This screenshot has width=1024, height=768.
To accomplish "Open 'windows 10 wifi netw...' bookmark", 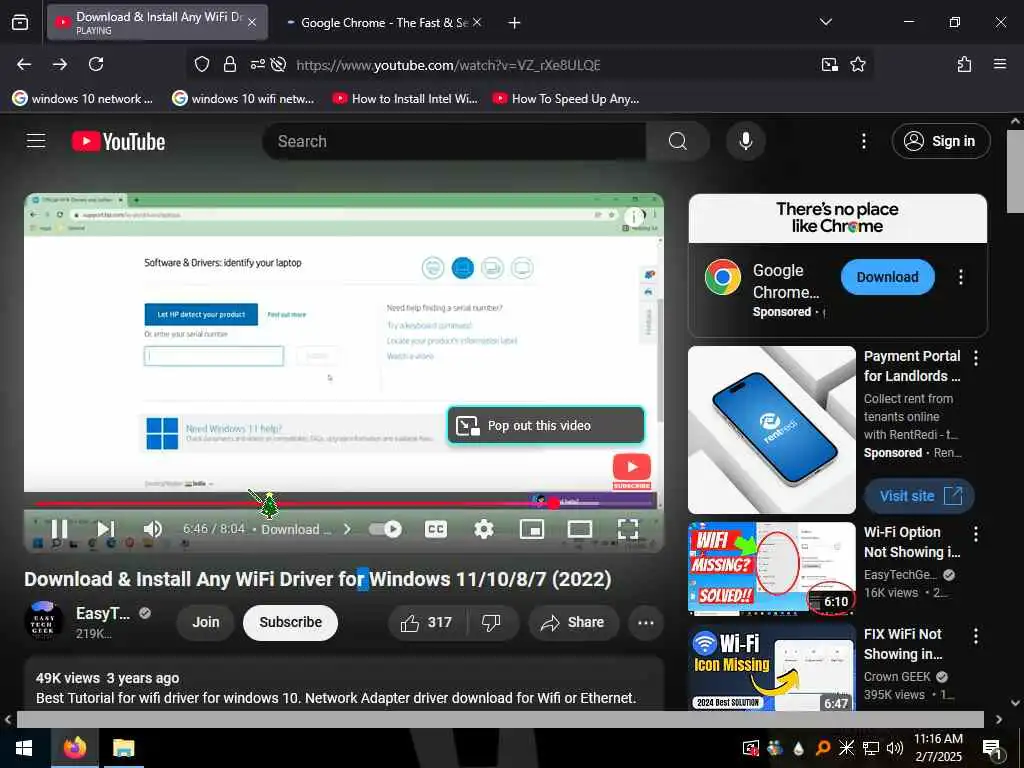I will (x=243, y=99).
